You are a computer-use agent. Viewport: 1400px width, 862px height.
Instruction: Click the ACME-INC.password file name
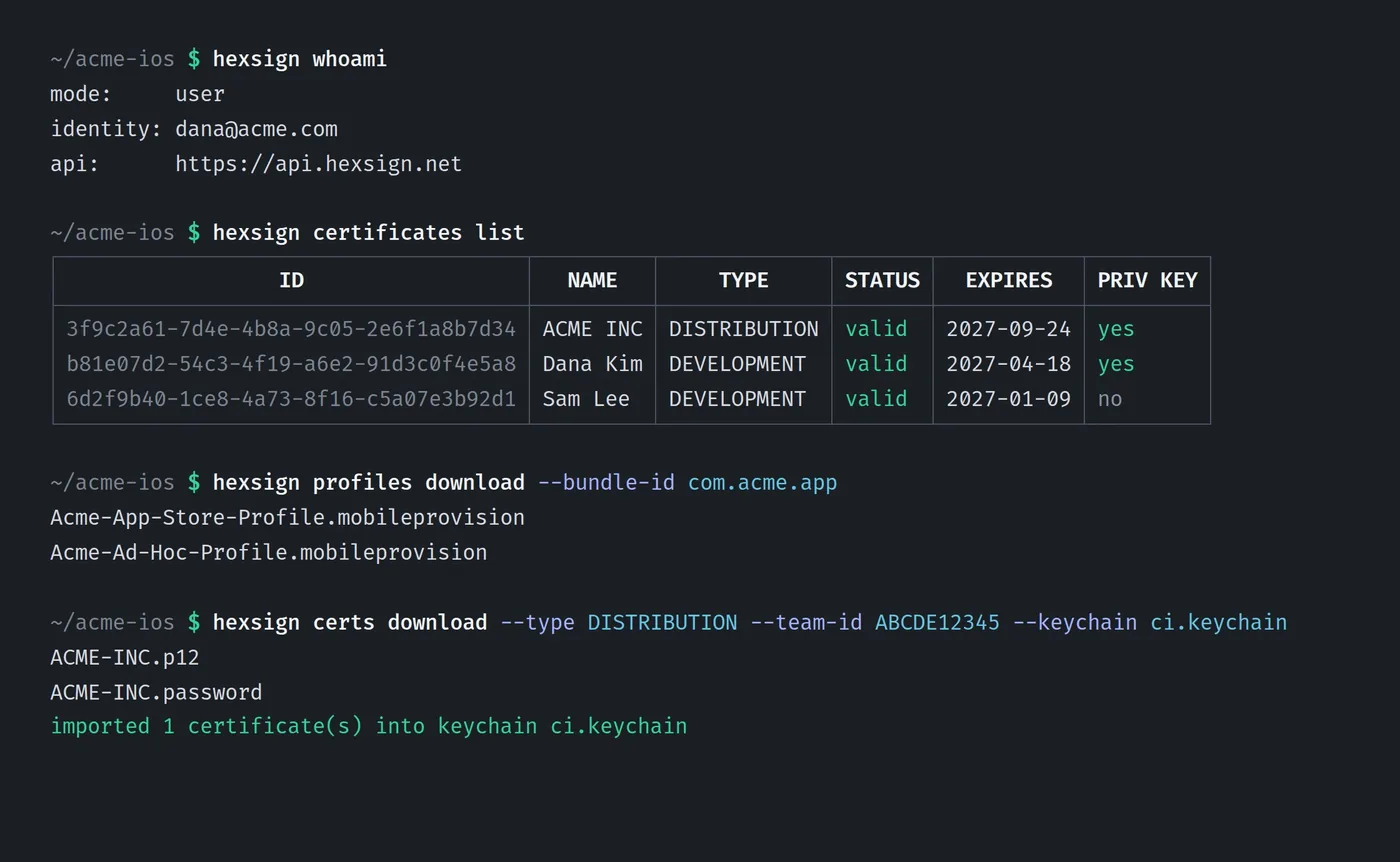[x=156, y=693]
